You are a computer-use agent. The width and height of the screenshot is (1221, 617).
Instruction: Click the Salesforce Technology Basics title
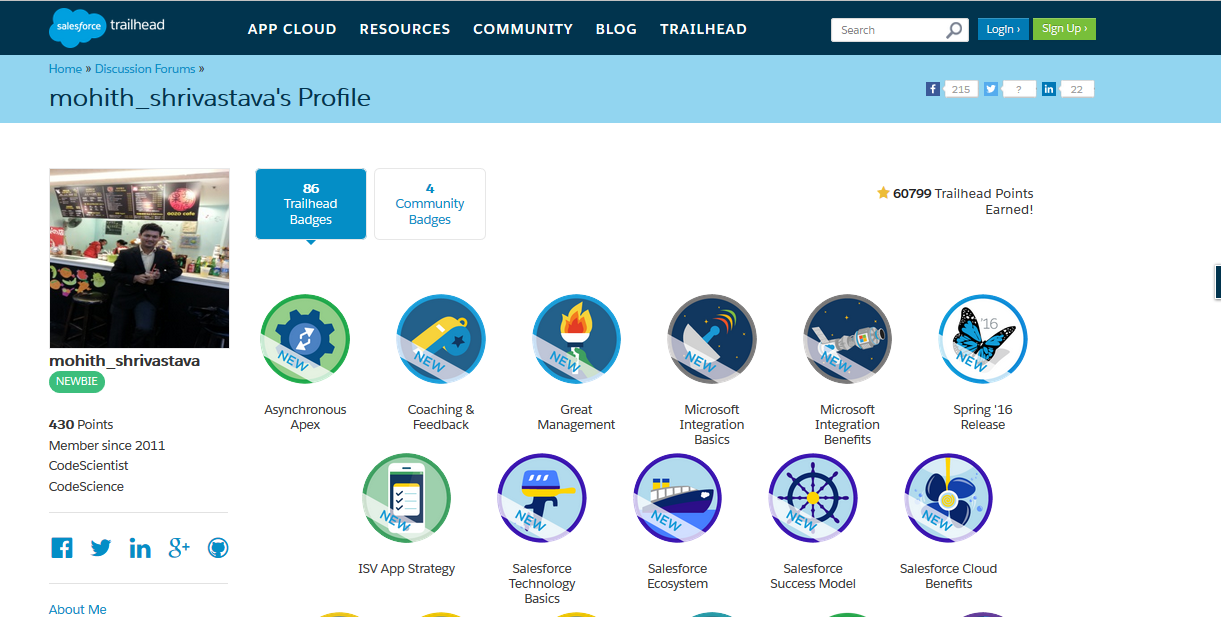click(x=542, y=583)
